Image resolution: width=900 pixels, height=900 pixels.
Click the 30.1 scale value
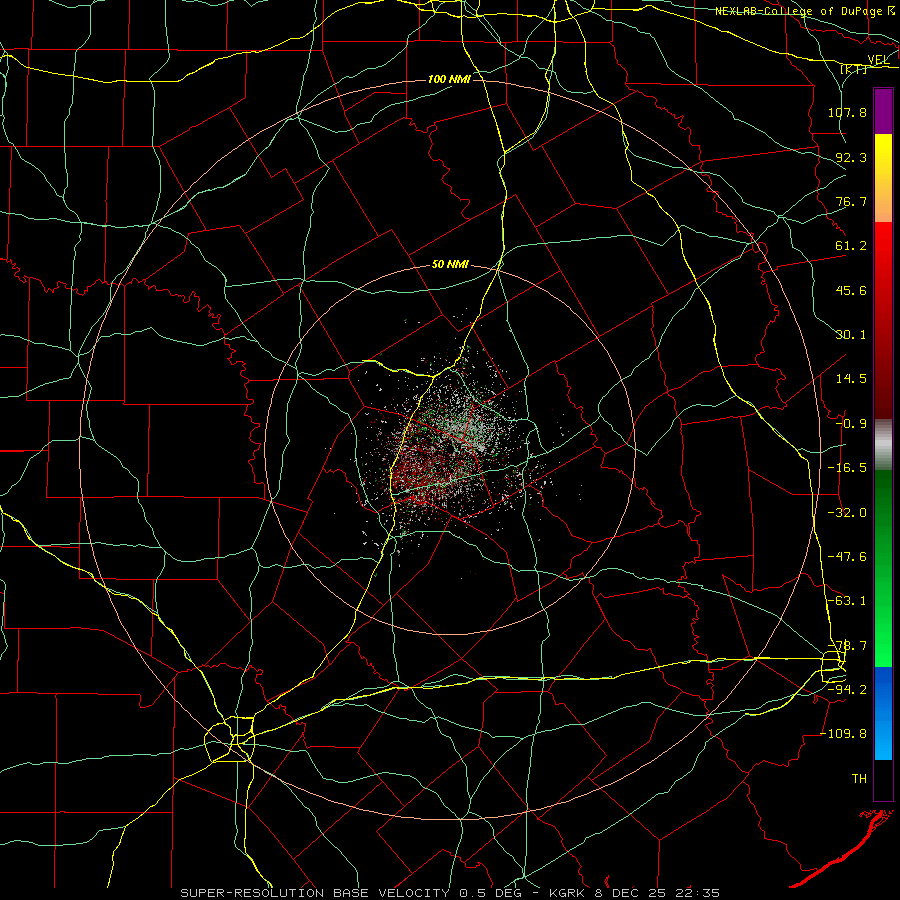pyautogui.click(x=851, y=335)
